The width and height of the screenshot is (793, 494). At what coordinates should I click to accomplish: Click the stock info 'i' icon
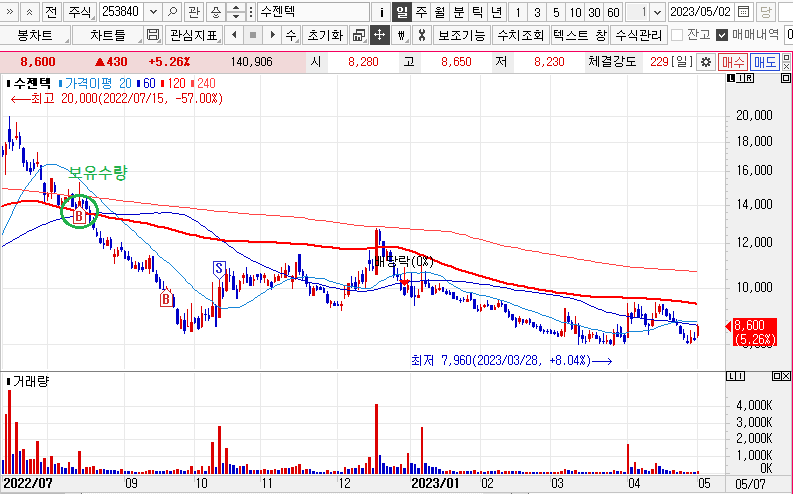382,12
